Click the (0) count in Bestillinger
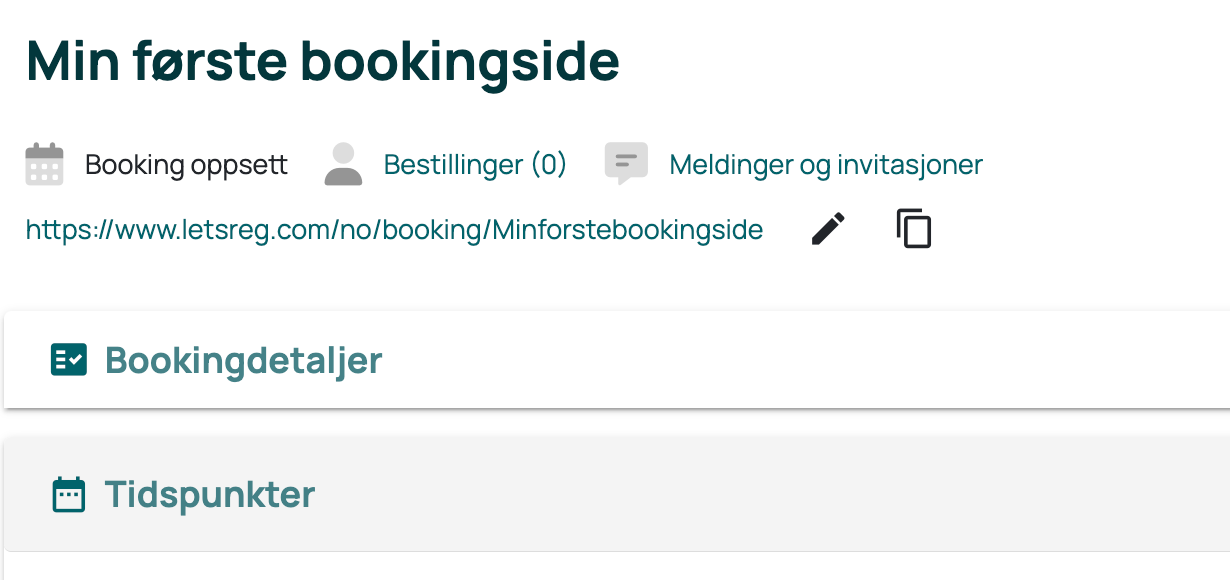 [x=548, y=164]
